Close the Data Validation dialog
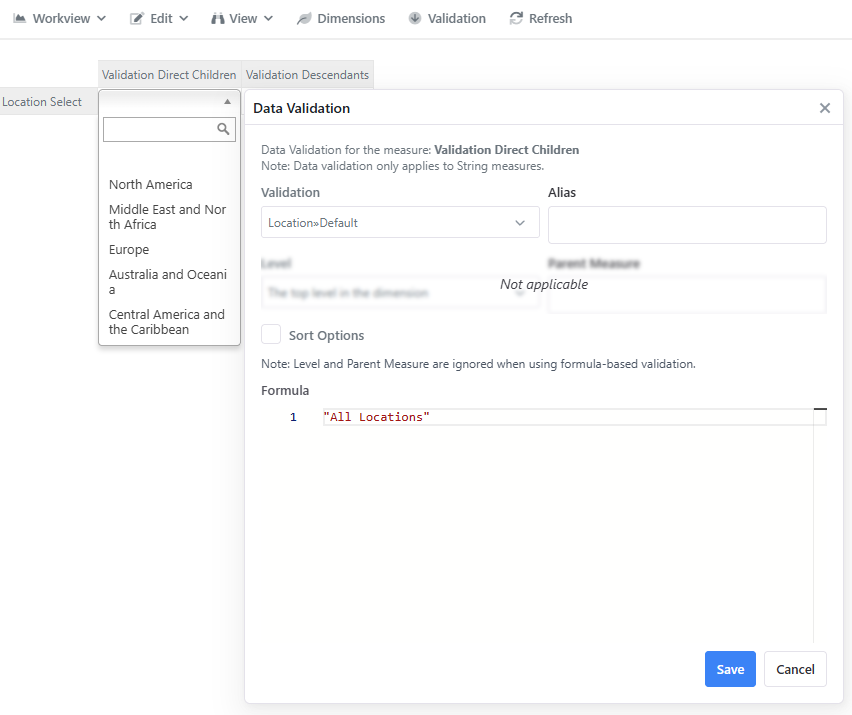 click(825, 108)
